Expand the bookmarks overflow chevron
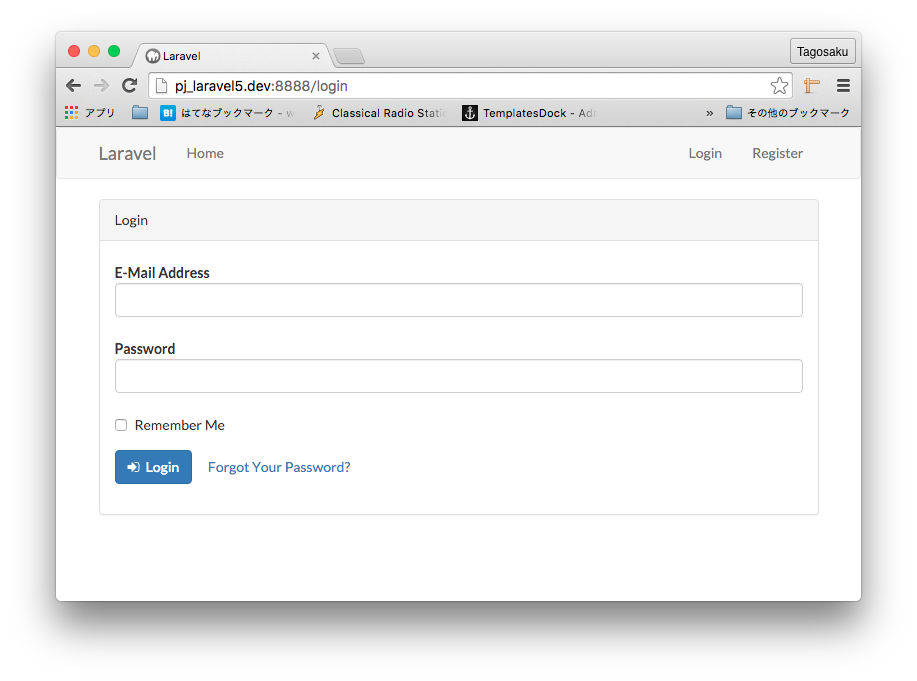This screenshot has height=681, width=917. 709,112
